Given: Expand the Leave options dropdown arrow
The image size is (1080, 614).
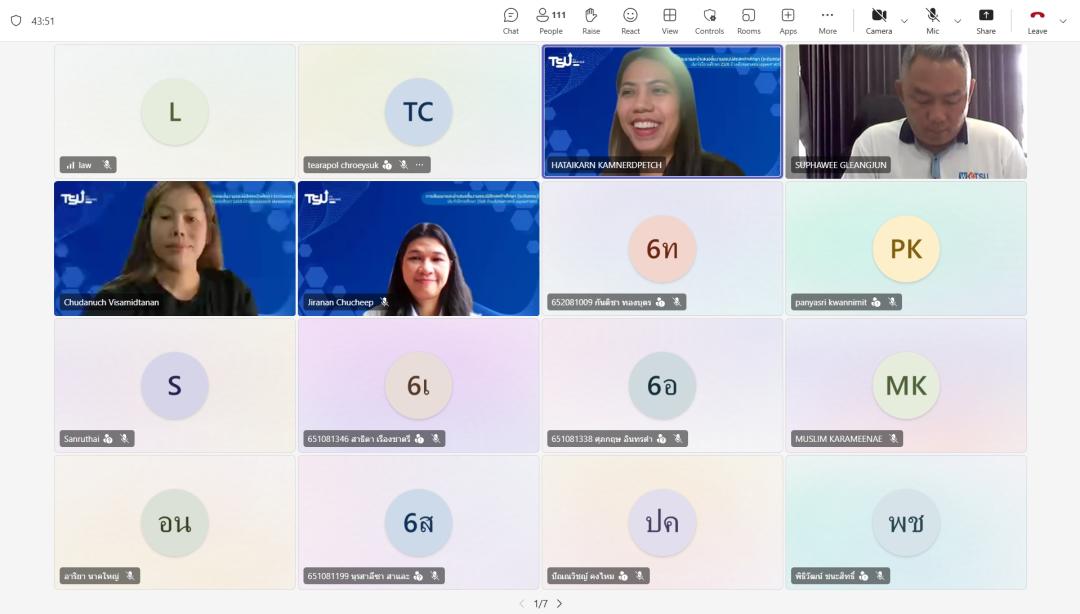Looking at the screenshot, I should coord(1062,21).
